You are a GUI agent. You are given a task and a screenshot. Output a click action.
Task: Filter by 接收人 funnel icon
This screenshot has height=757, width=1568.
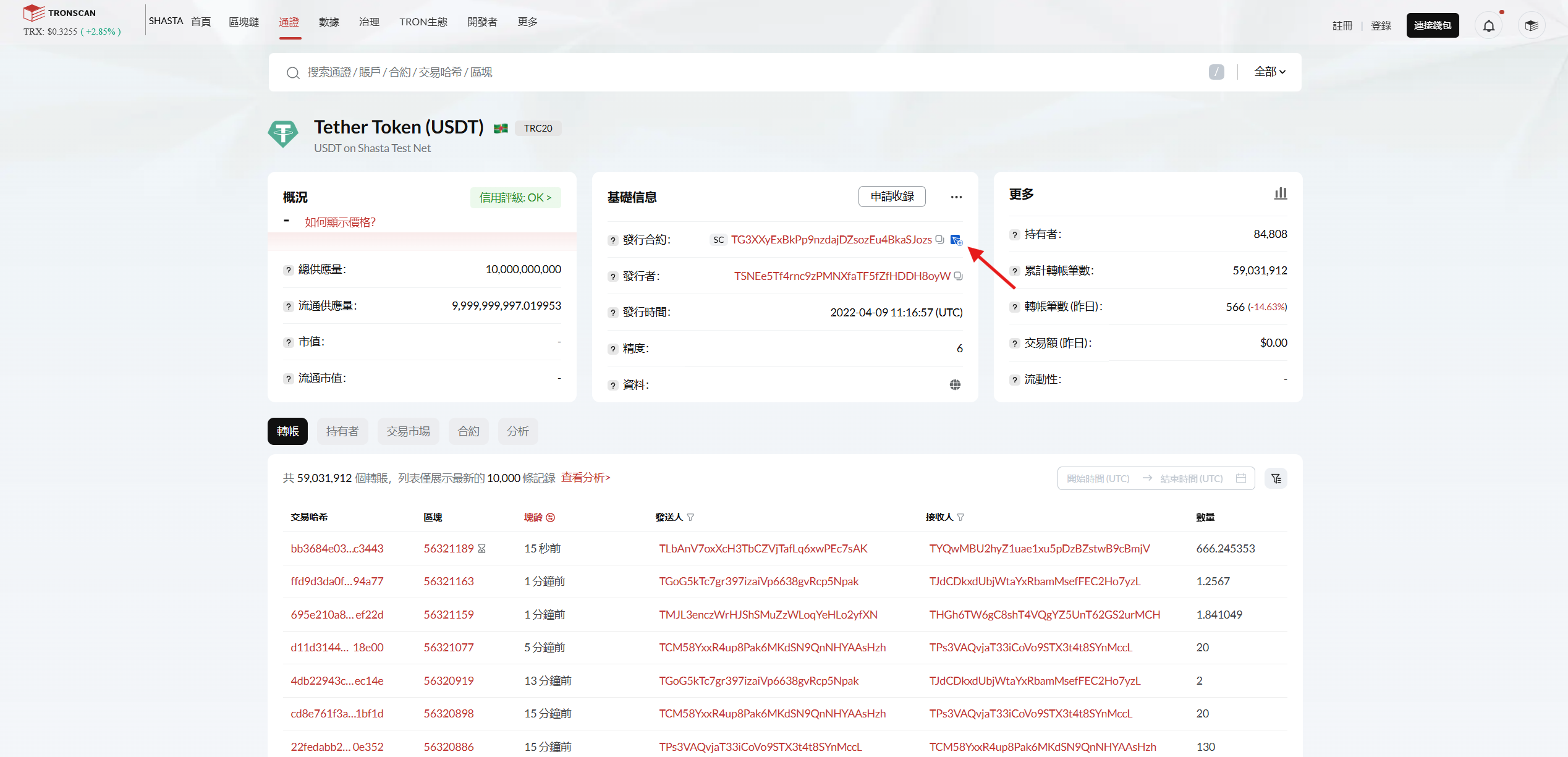[x=960, y=517]
